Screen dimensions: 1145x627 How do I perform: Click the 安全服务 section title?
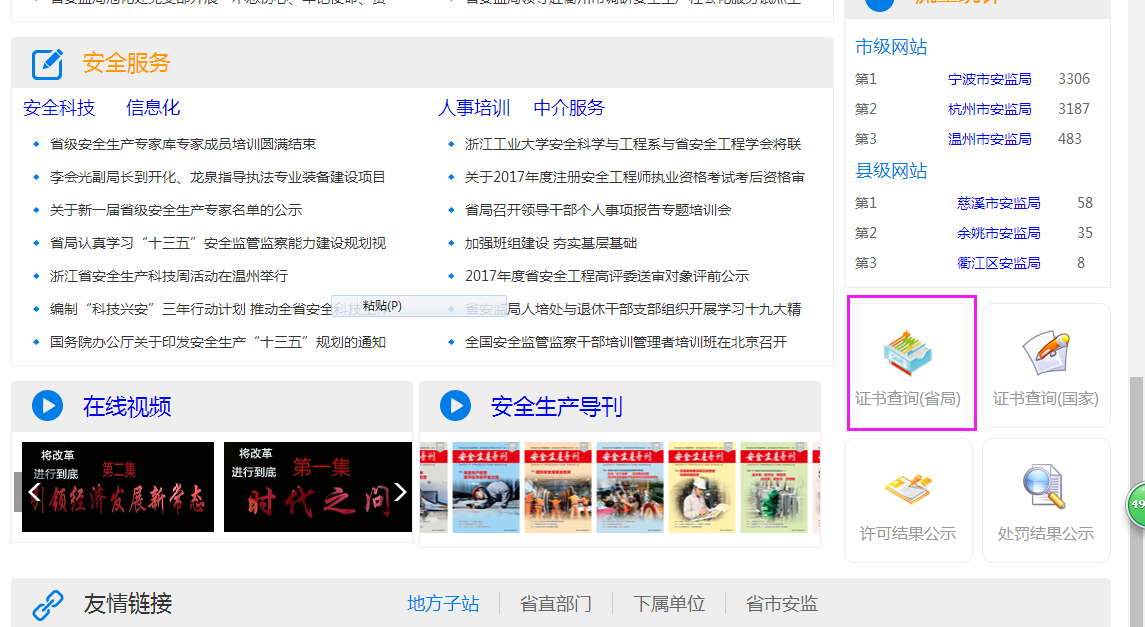tap(126, 64)
